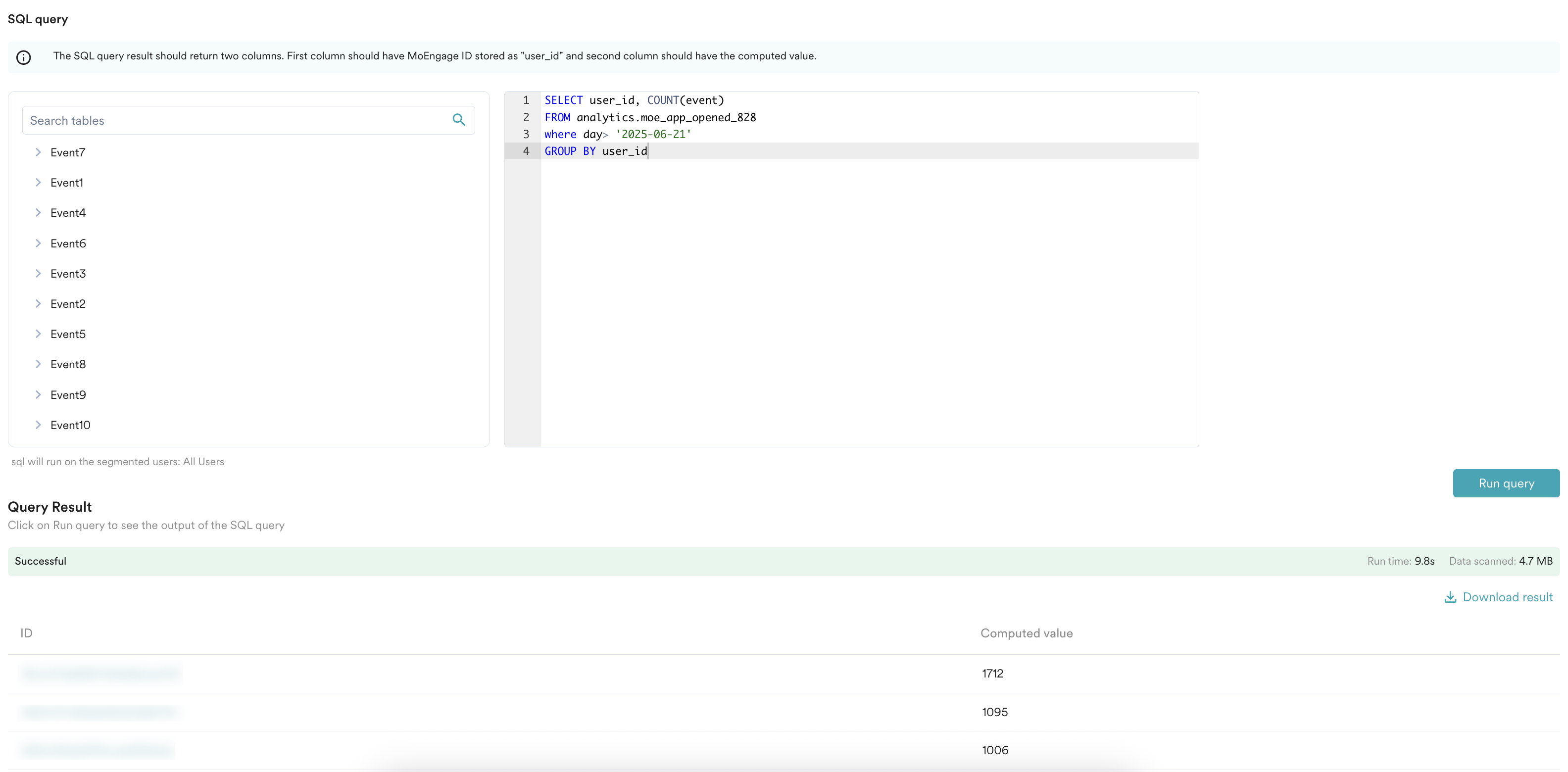Click line number 1 in the editor gutter

(526, 100)
